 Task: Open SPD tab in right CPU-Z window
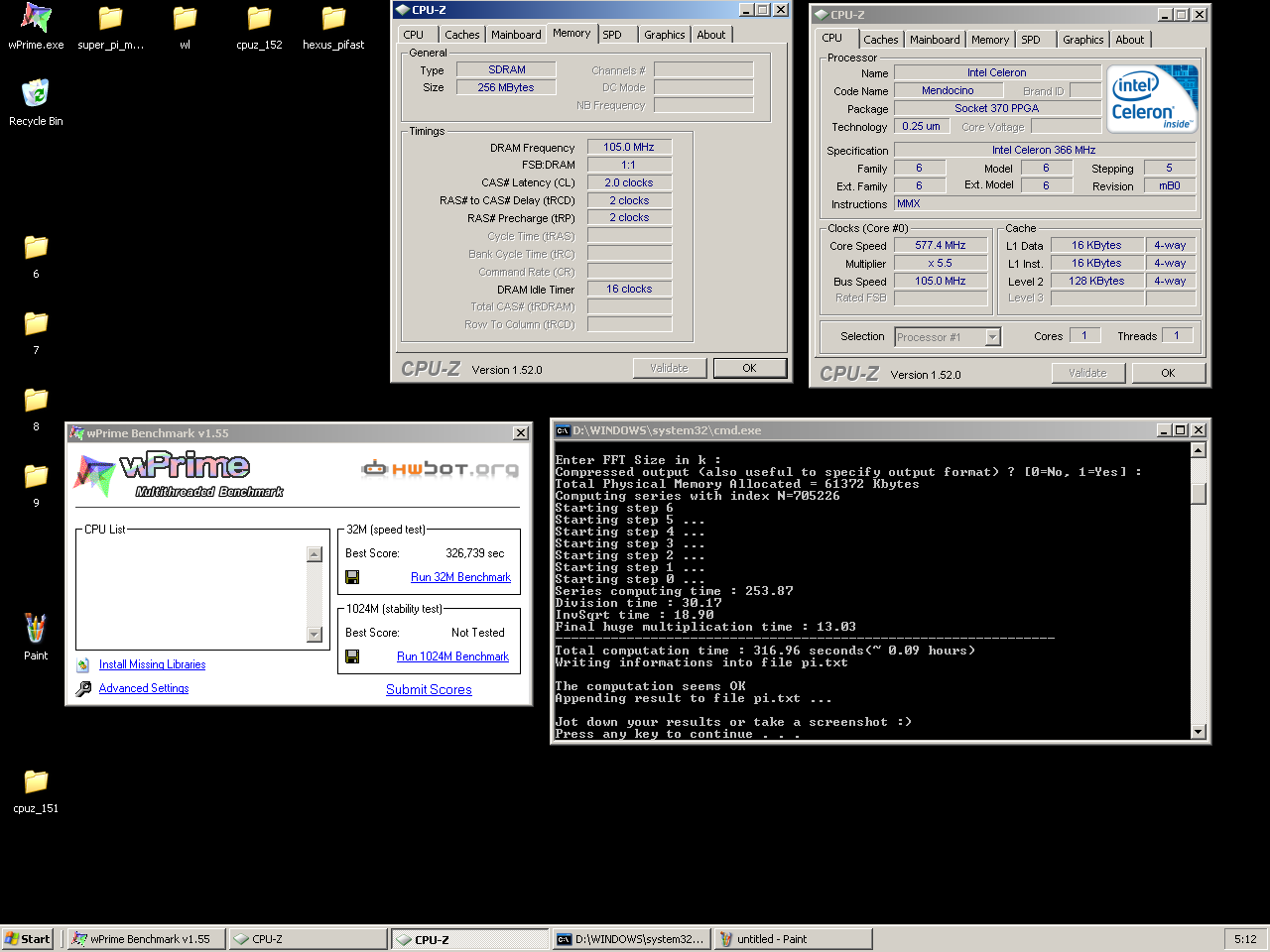click(x=1031, y=40)
